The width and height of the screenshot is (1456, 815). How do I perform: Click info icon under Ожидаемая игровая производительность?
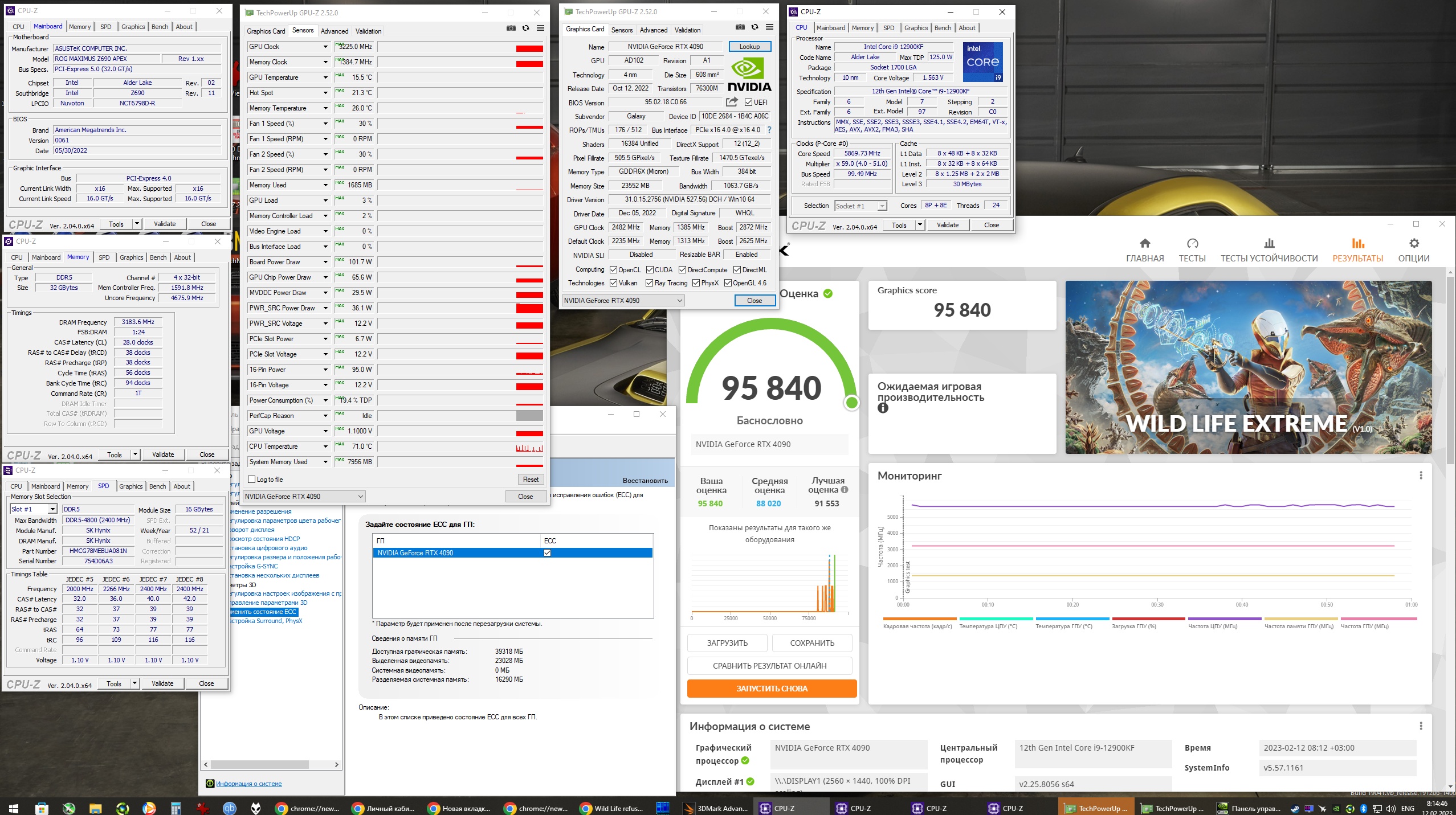(883, 408)
